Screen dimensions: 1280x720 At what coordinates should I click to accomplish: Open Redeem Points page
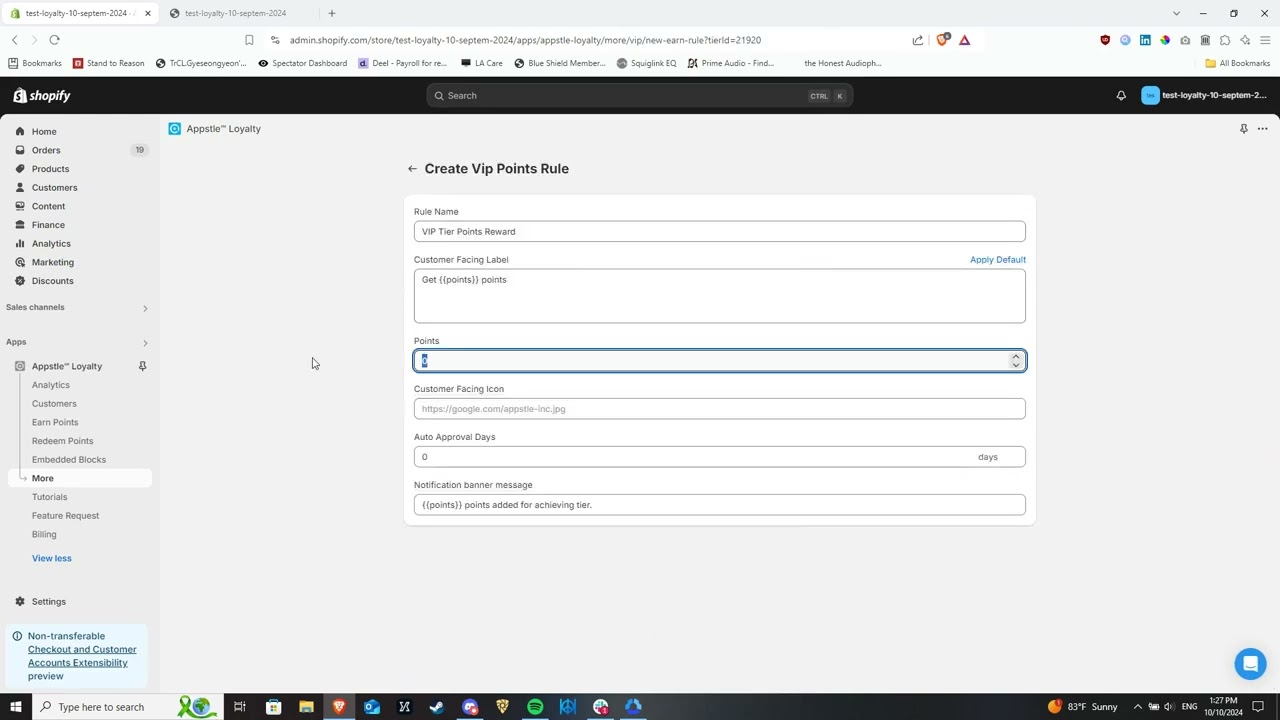pos(62,441)
